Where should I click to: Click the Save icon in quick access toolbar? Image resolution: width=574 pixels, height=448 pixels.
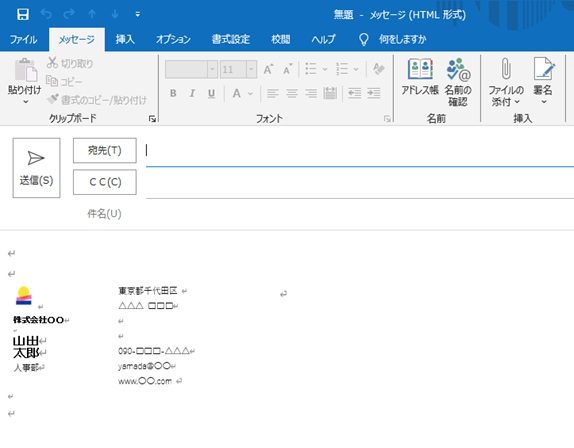tap(23, 14)
